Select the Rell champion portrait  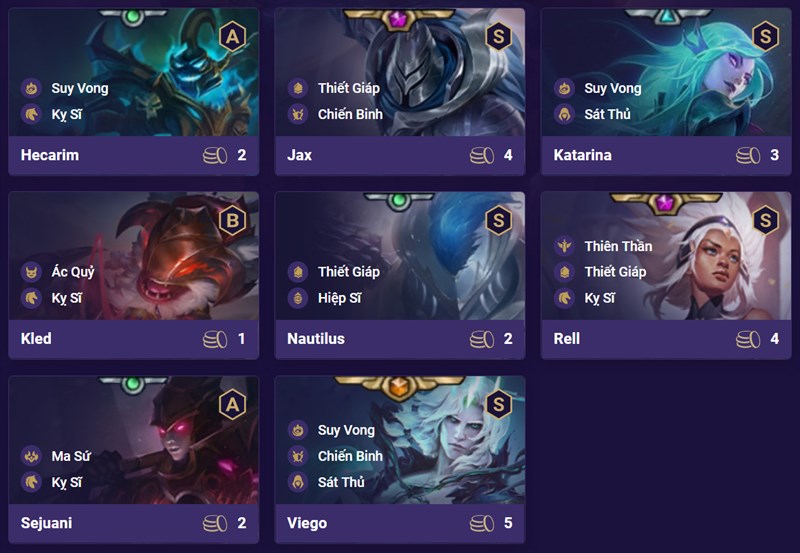[666, 256]
